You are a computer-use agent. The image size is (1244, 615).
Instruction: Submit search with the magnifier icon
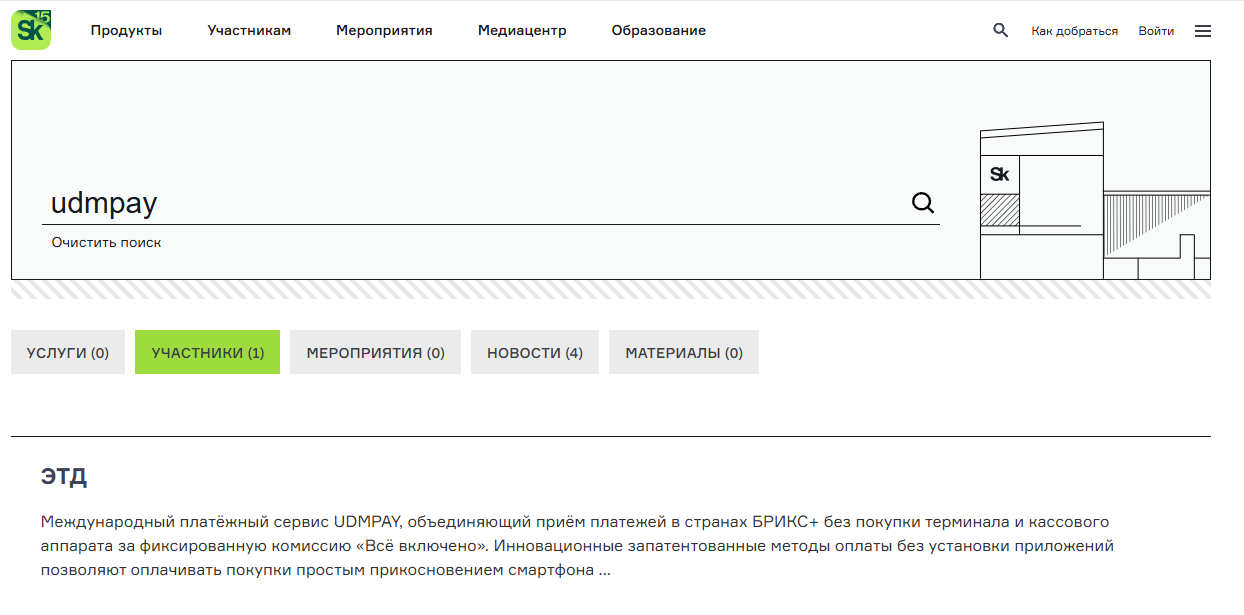click(x=922, y=203)
